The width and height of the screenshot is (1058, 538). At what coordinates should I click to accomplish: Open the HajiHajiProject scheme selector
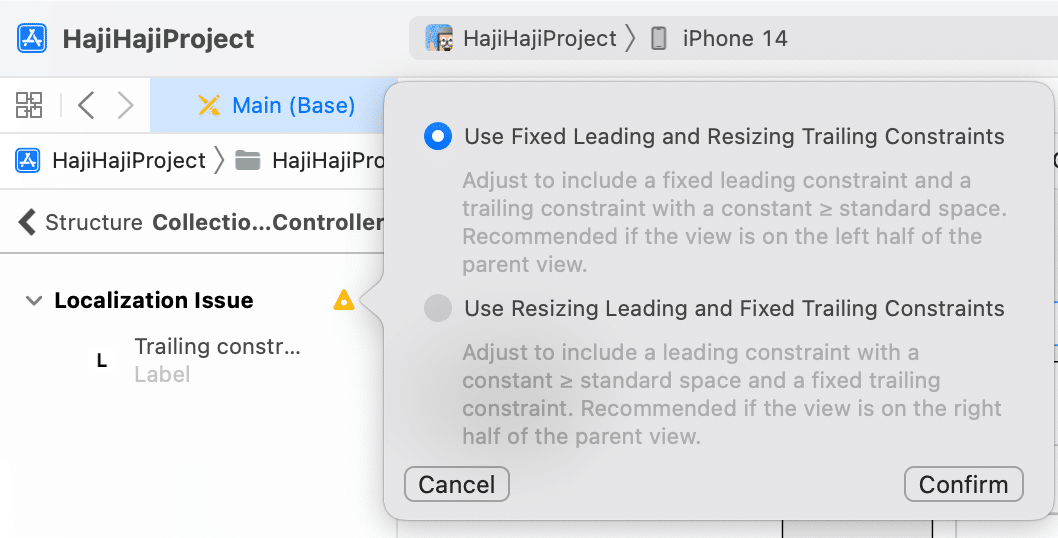click(520, 38)
